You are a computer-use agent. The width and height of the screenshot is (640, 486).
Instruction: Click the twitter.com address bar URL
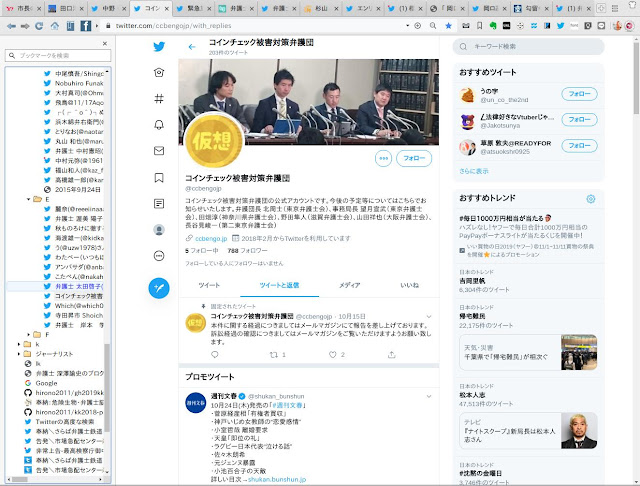(x=173, y=26)
